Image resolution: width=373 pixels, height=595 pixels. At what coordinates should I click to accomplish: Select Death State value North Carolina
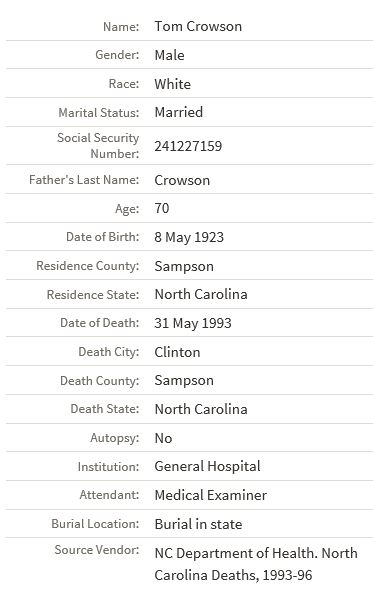point(201,409)
